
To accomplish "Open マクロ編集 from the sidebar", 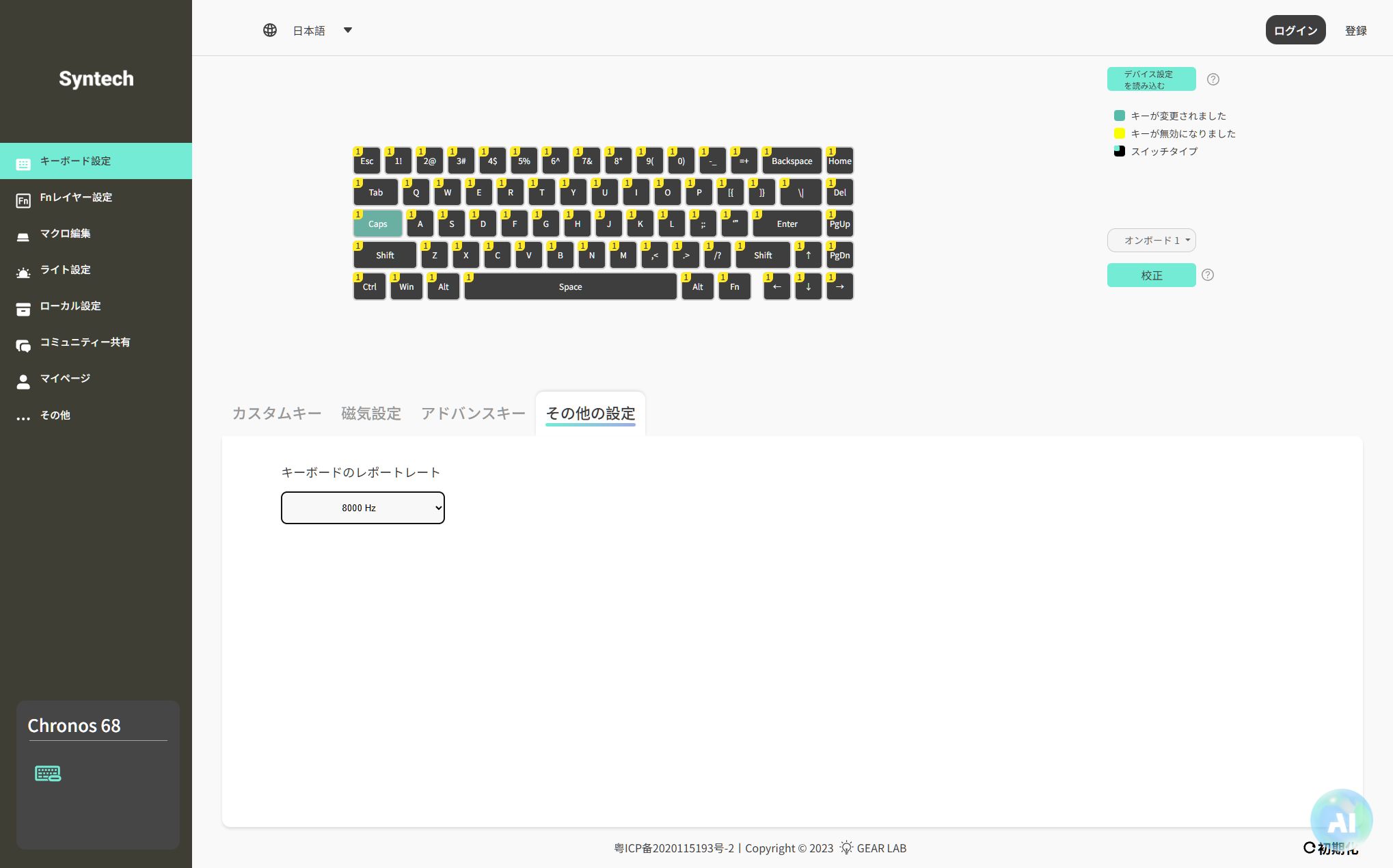I will pos(65,234).
